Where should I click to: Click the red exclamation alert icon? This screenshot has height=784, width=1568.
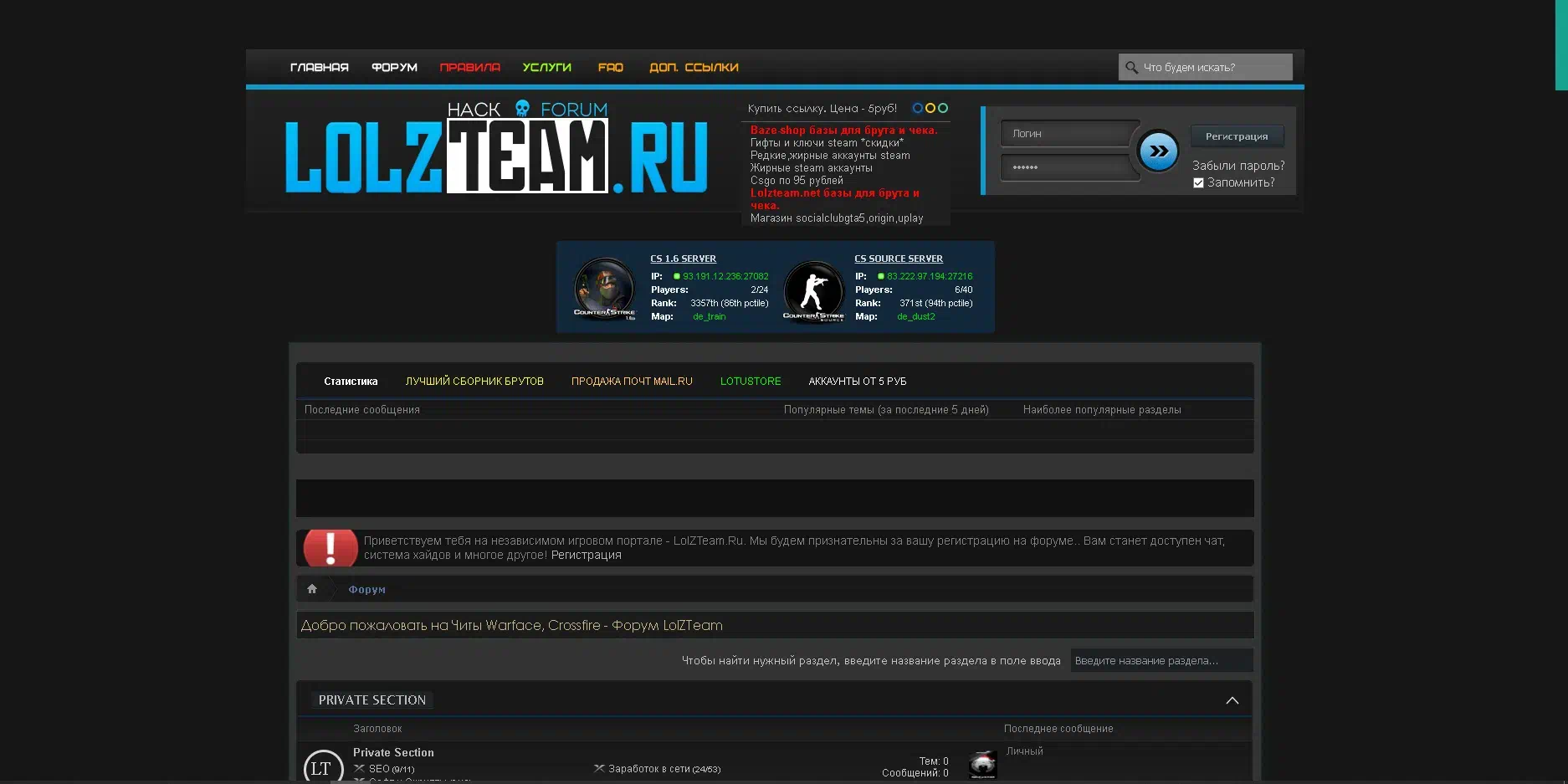pyautogui.click(x=331, y=548)
